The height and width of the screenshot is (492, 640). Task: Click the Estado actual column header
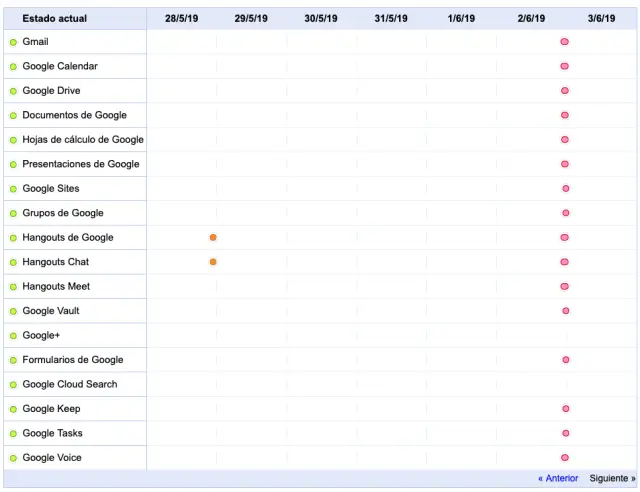[x=55, y=18]
